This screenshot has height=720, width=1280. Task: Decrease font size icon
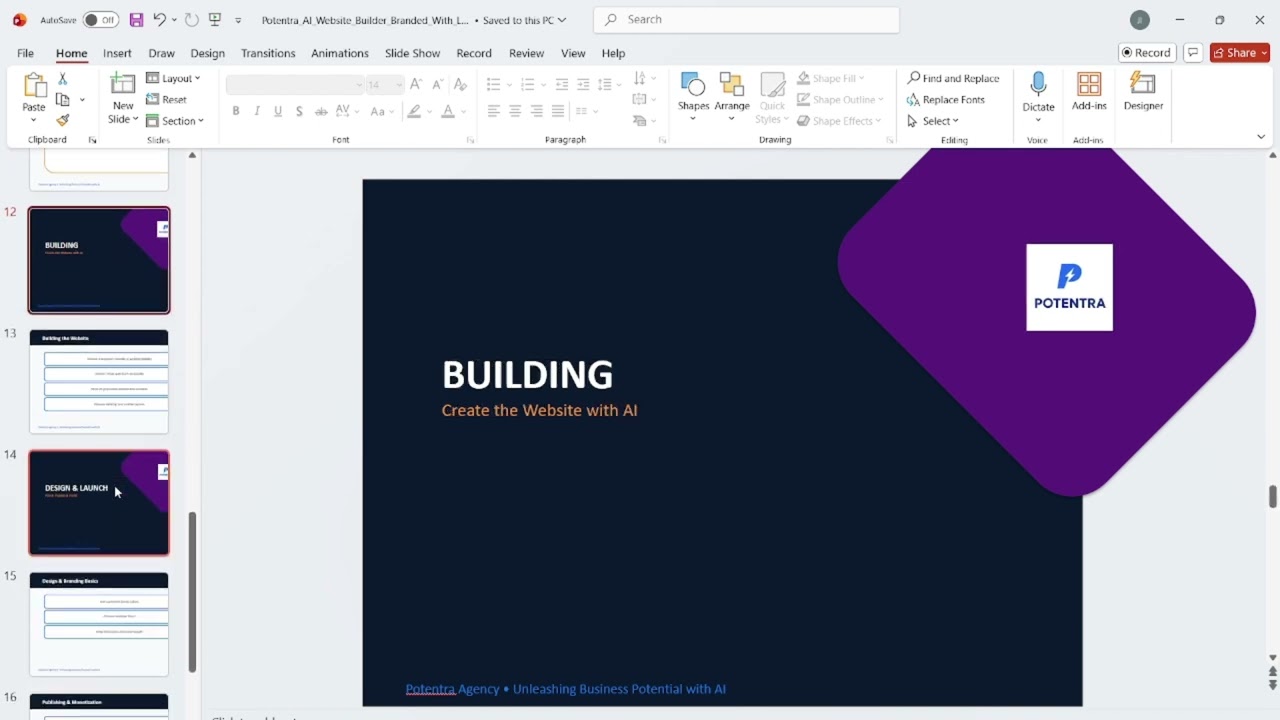click(438, 85)
